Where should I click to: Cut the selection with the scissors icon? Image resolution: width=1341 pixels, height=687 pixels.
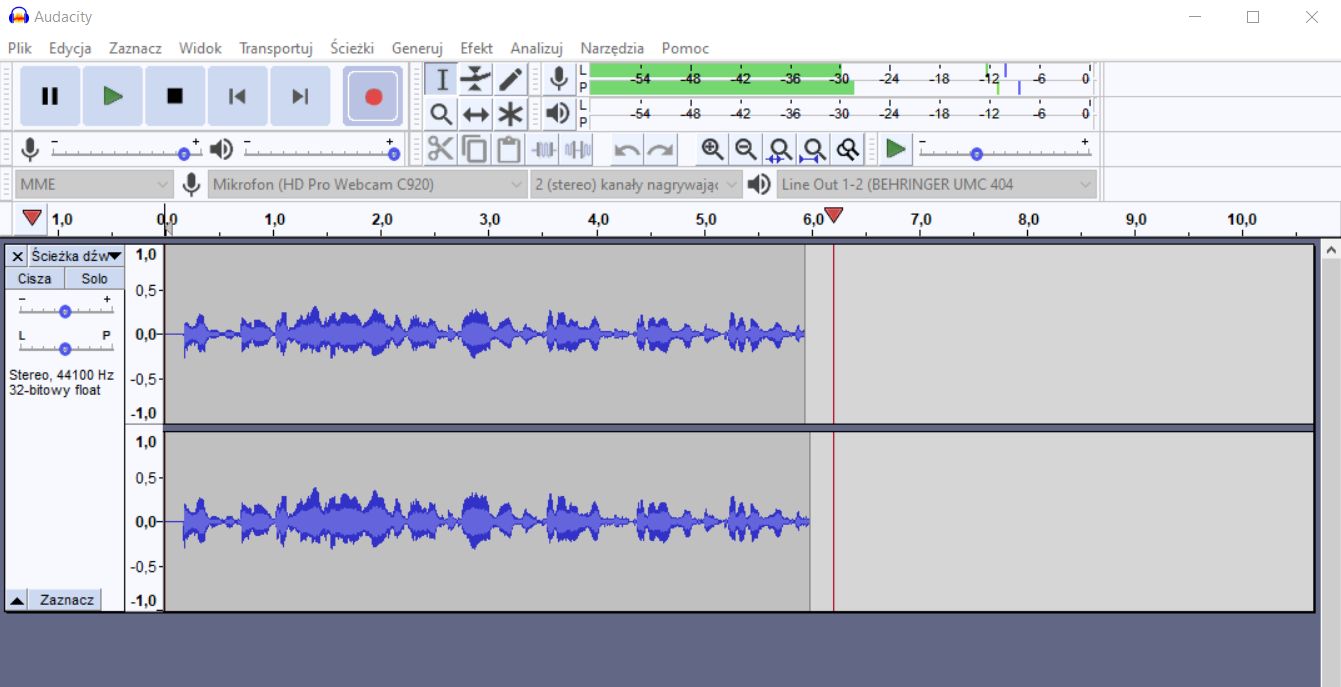click(x=440, y=148)
